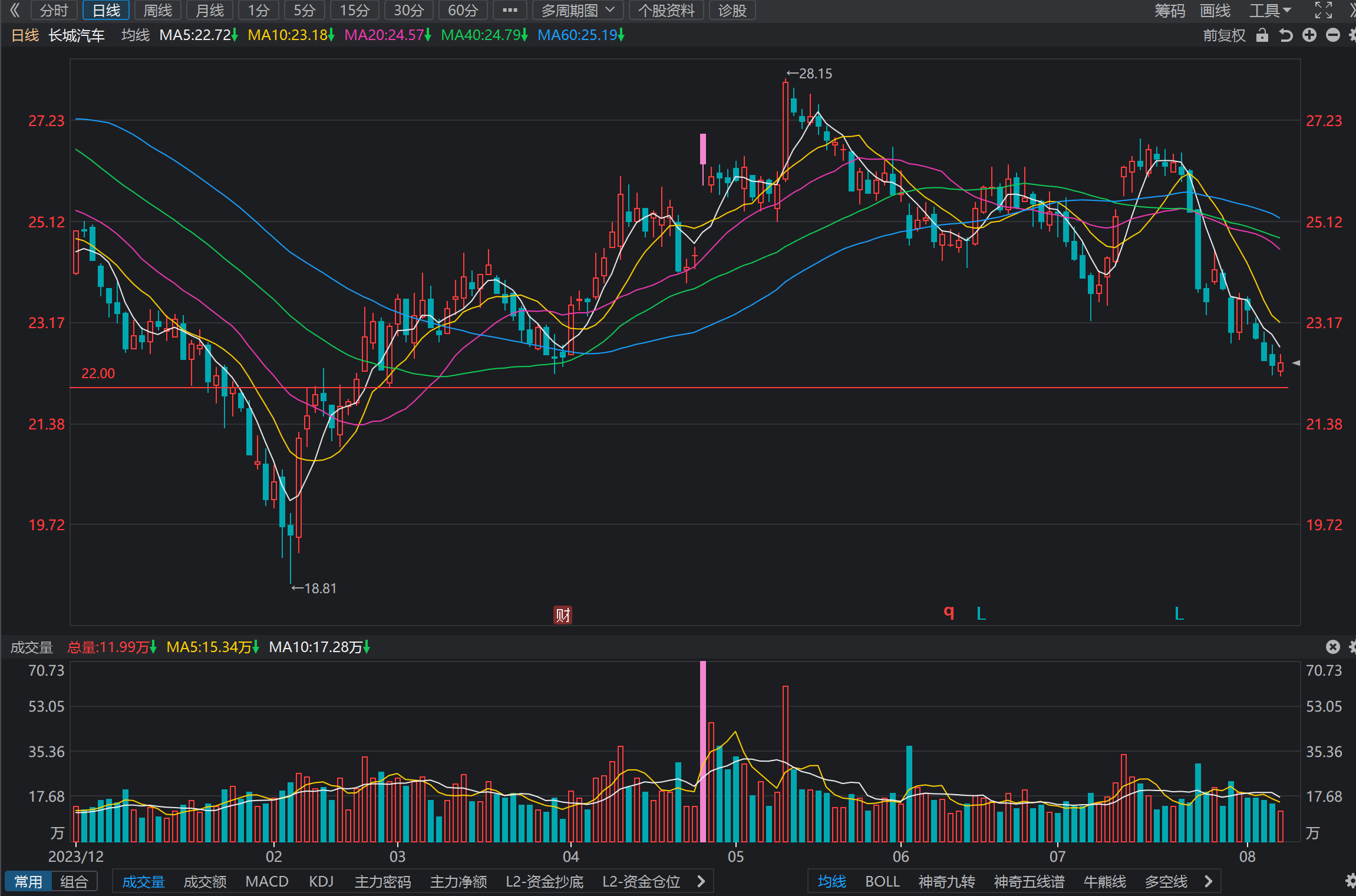Select L2-资金抄底 indicator
This screenshot has height=896, width=1356.
545,881
